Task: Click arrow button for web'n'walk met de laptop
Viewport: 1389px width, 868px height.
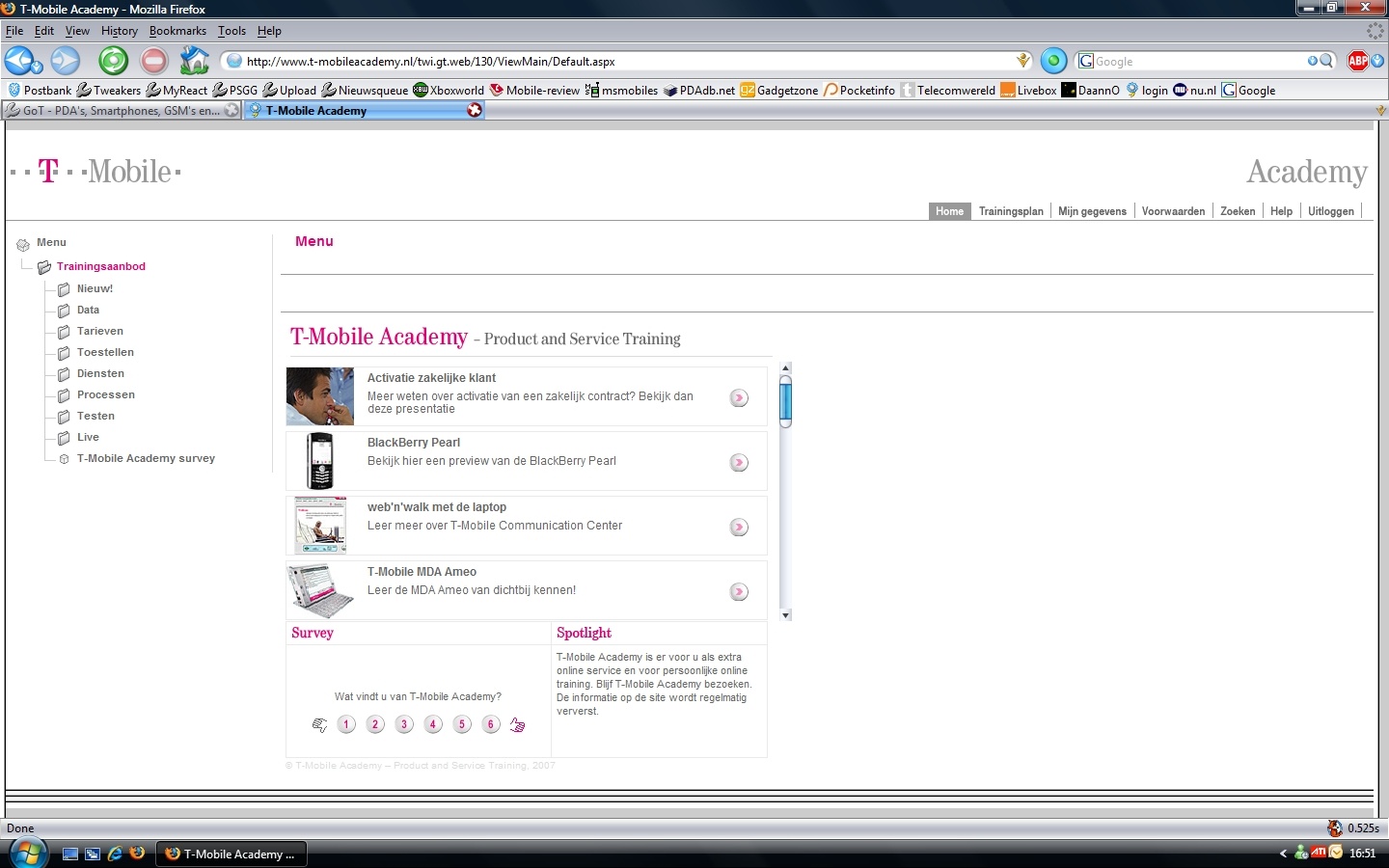Action: (x=739, y=527)
